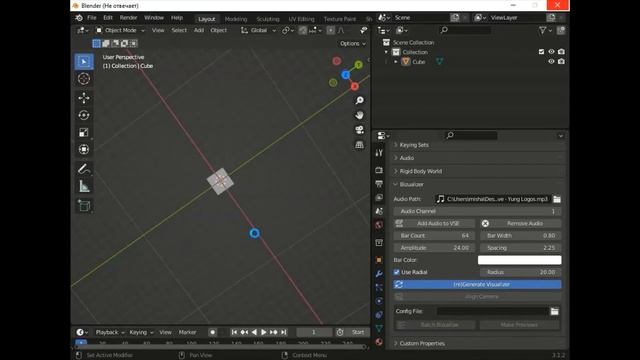Jump to timeline start button

tap(234, 332)
